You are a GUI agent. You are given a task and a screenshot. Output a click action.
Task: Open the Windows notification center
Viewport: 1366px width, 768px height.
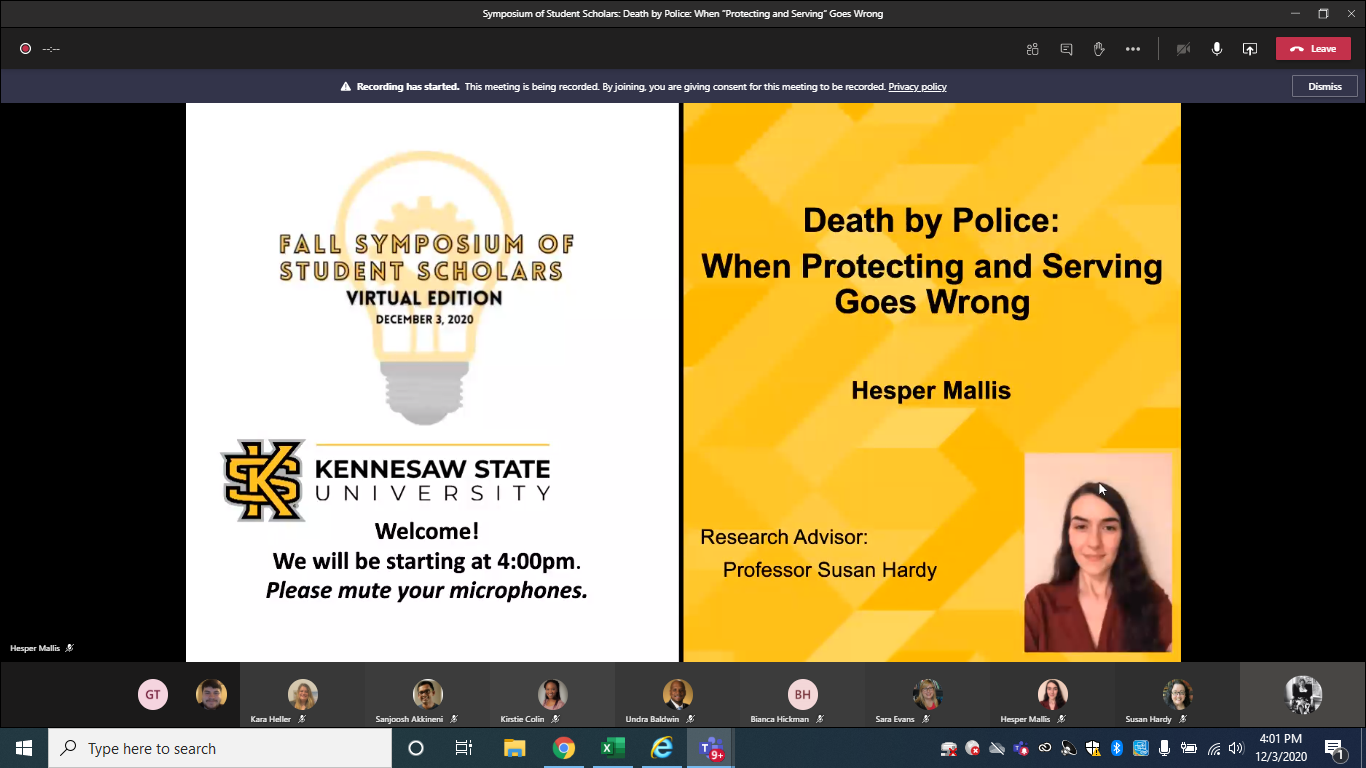(1334, 748)
